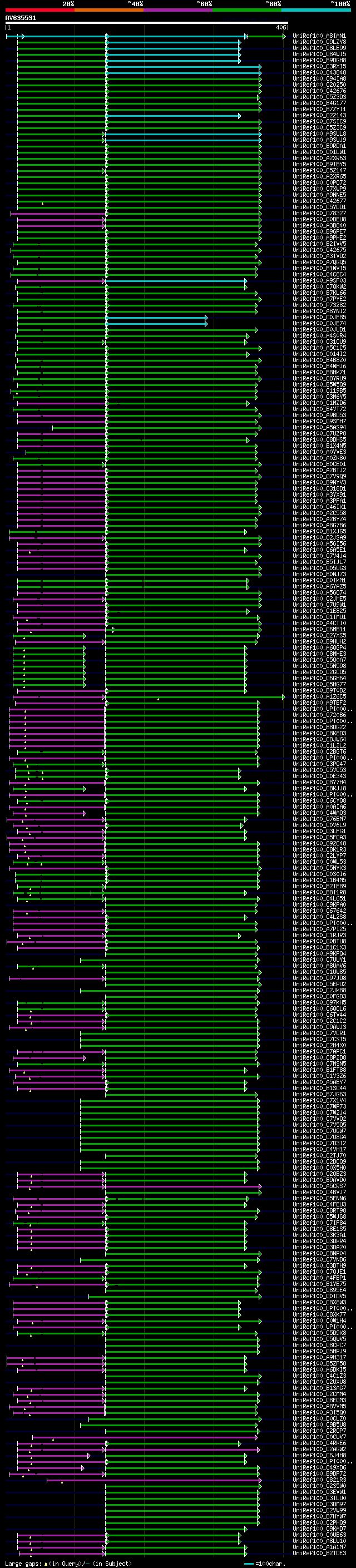Select the label UniRef100_B2IVV5
Screen dimensions: 356x1568
[319, 244]
